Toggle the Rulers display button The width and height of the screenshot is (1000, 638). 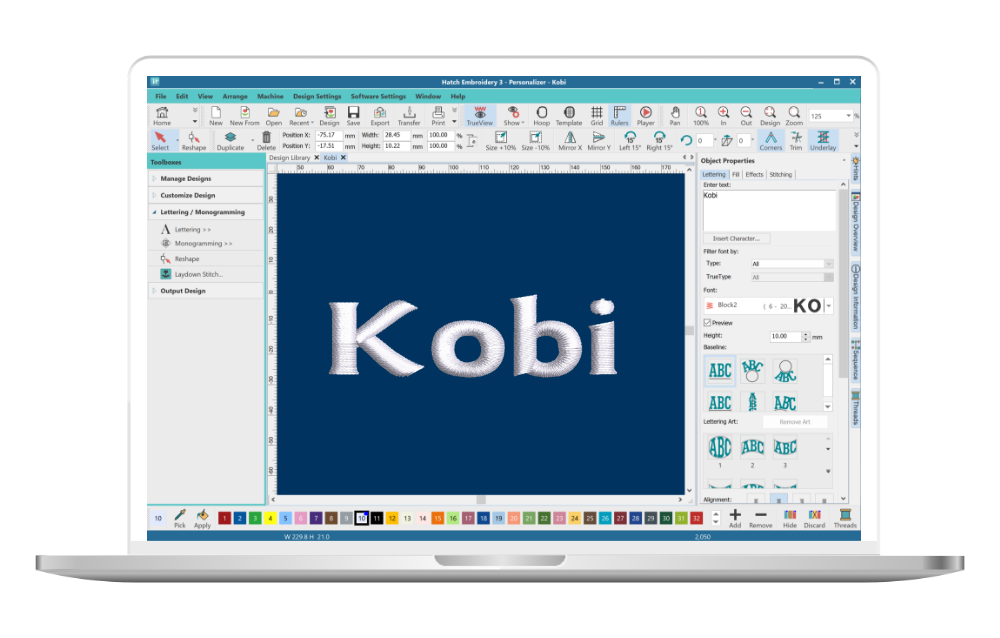click(x=620, y=115)
